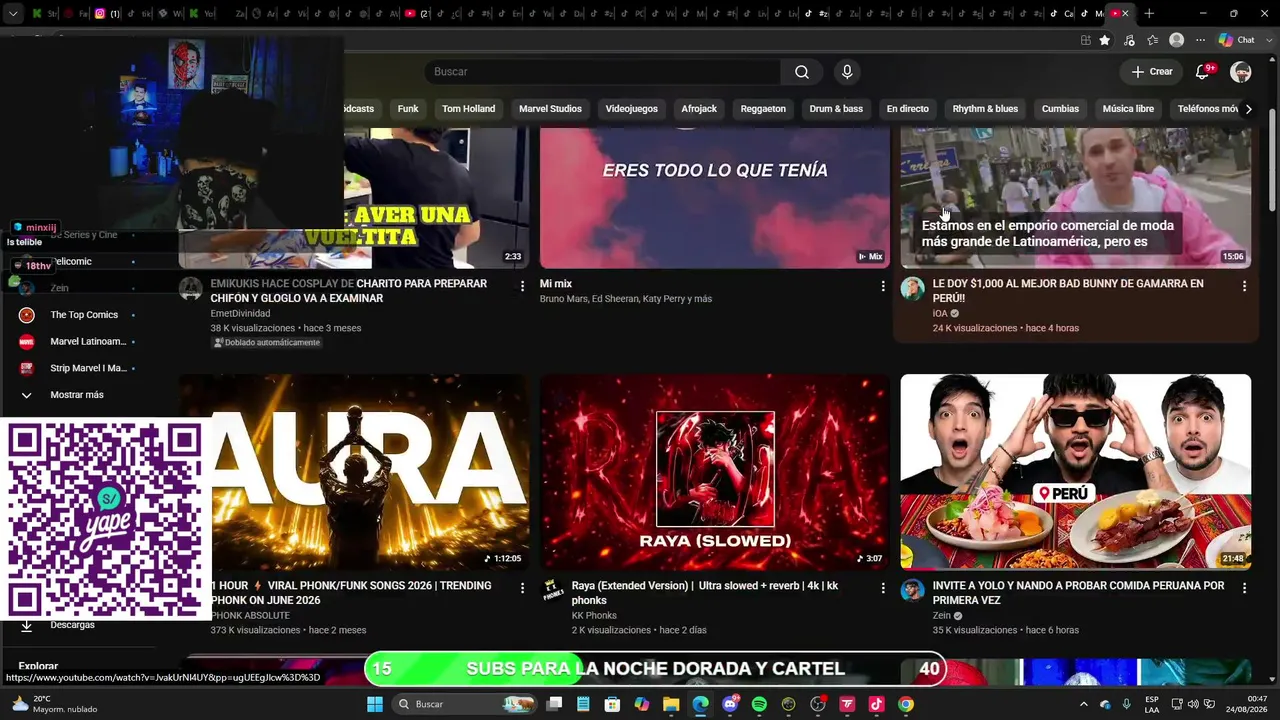1280x720 pixels.
Task: Open Google Chrome from the taskbar
Action: pos(905,704)
